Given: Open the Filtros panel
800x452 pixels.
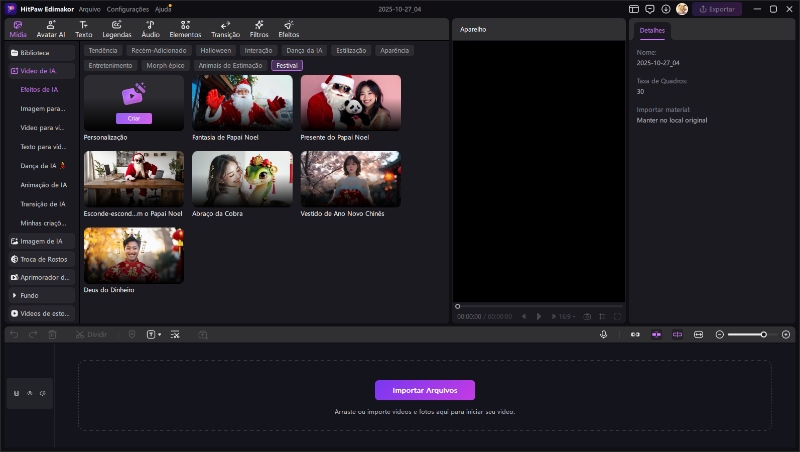Looking at the screenshot, I should pyautogui.click(x=258, y=28).
